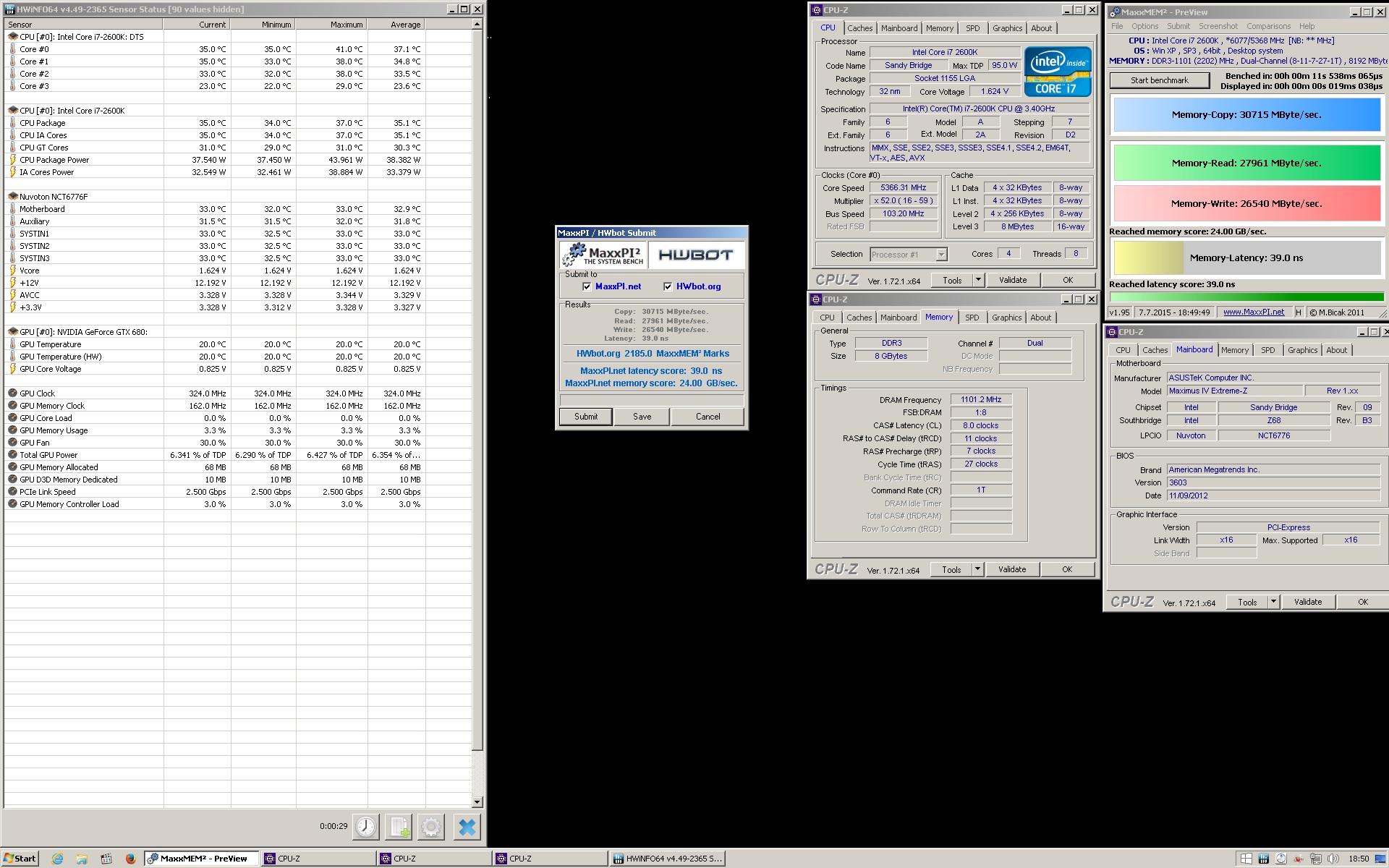
Task: Click Start benchmark in MaxxMEM
Action: click(1159, 80)
